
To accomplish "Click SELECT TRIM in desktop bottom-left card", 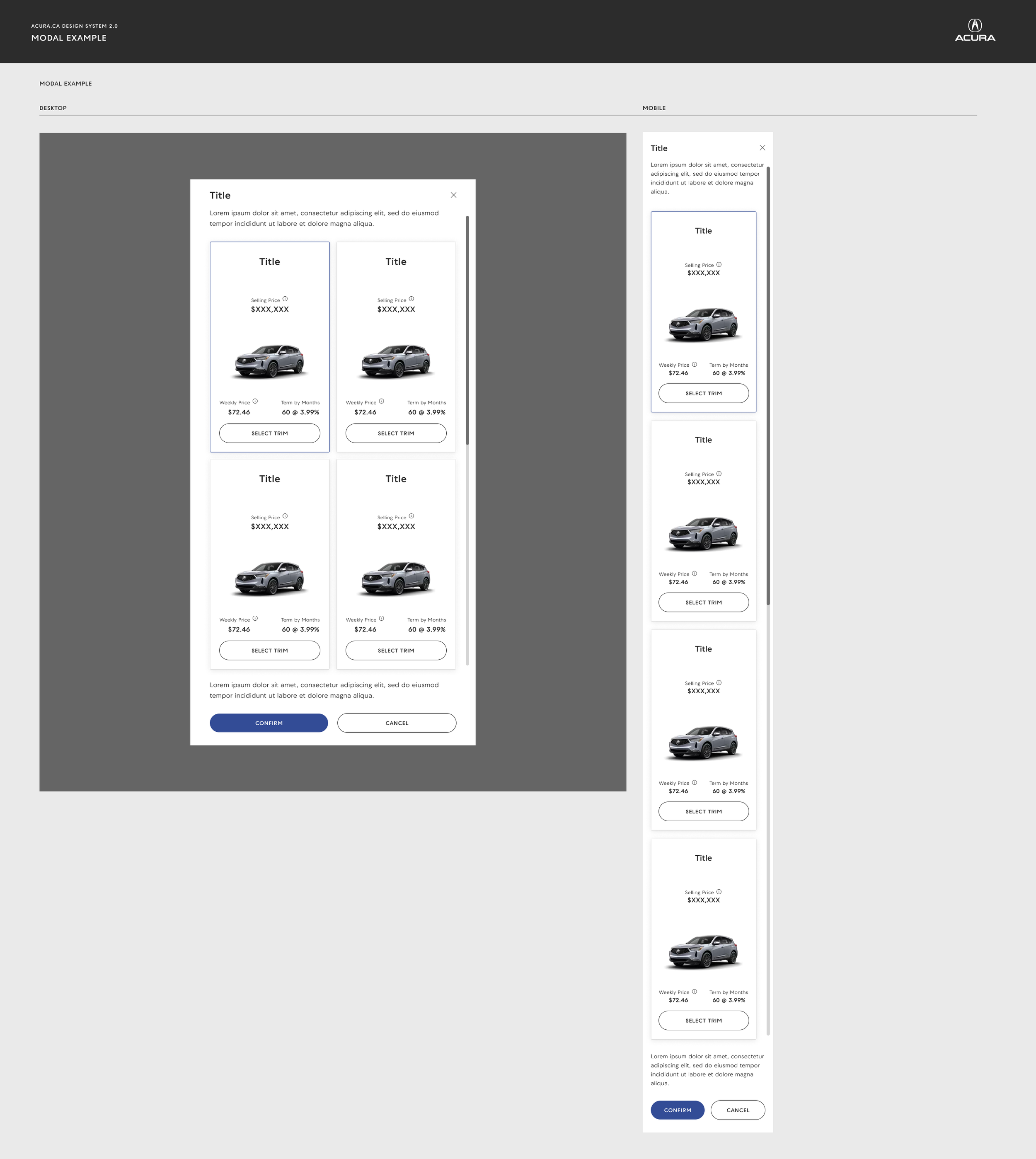I will [270, 651].
